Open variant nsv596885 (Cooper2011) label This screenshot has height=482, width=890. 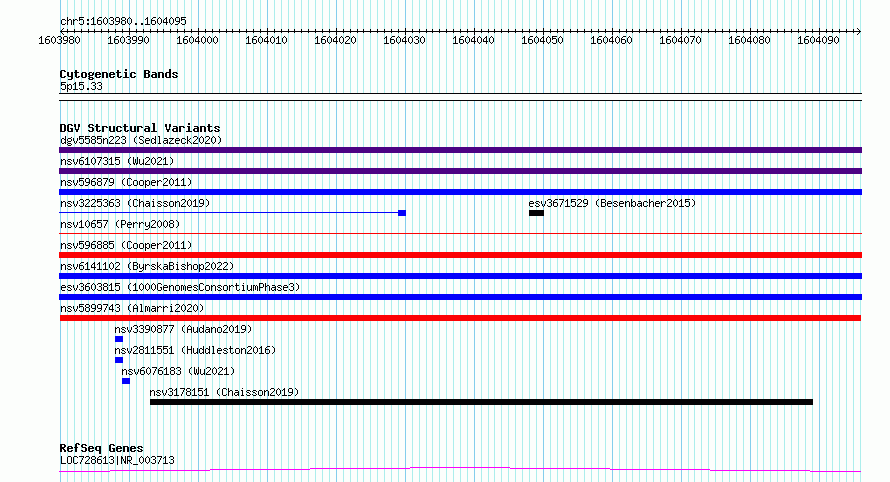click(x=126, y=245)
